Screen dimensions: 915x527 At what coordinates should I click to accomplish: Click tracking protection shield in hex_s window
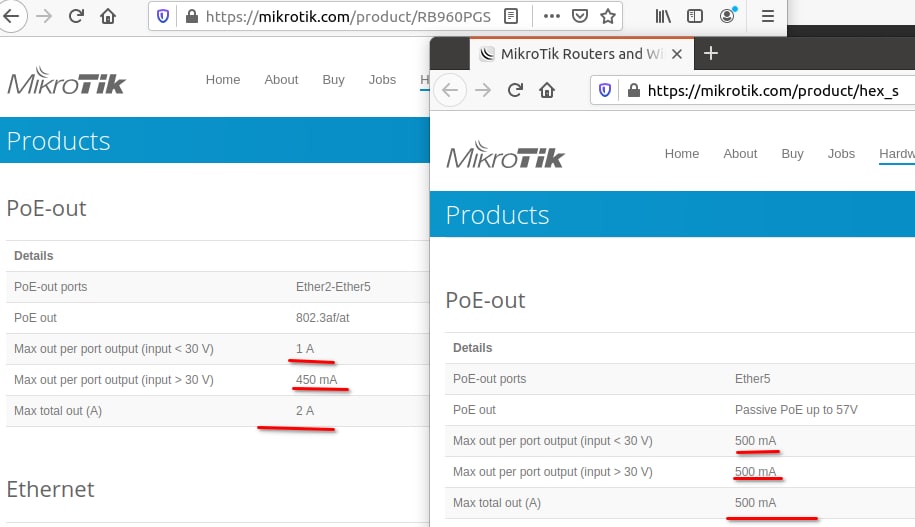pos(605,90)
